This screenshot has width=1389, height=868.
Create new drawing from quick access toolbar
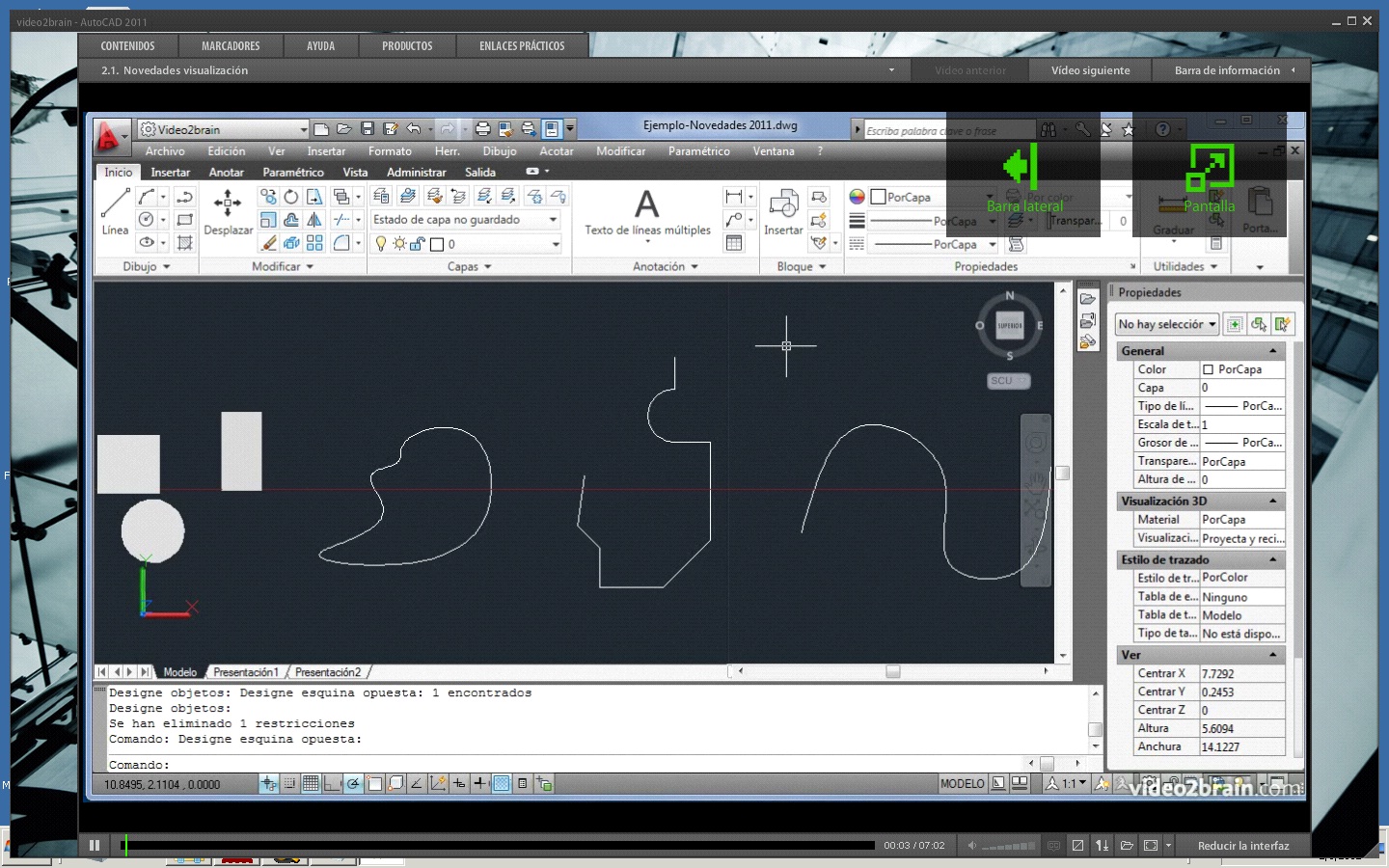point(321,128)
